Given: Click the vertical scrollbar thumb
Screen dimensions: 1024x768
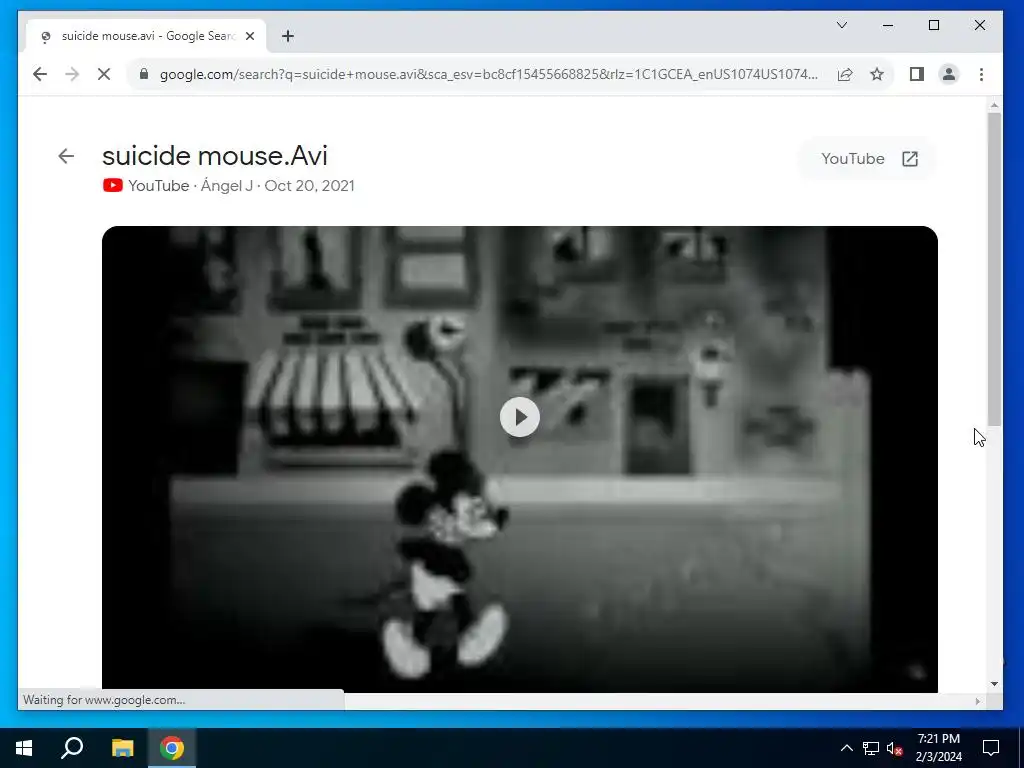Looking at the screenshot, I should click(994, 269).
